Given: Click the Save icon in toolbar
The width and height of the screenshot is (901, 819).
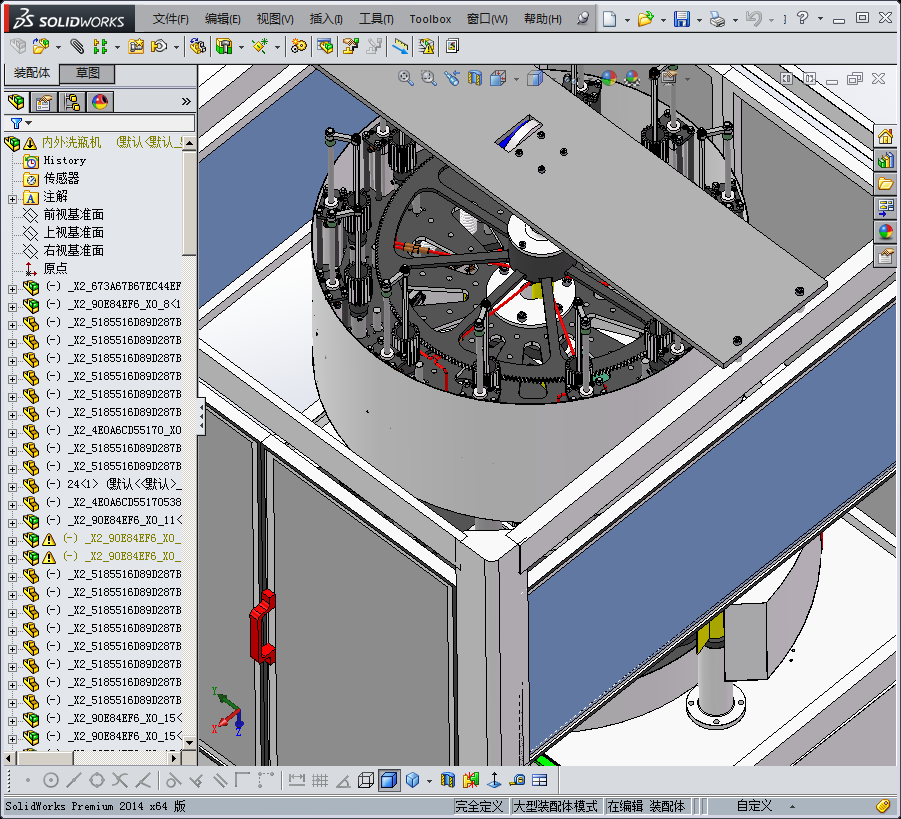Looking at the screenshot, I should point(682,19).
